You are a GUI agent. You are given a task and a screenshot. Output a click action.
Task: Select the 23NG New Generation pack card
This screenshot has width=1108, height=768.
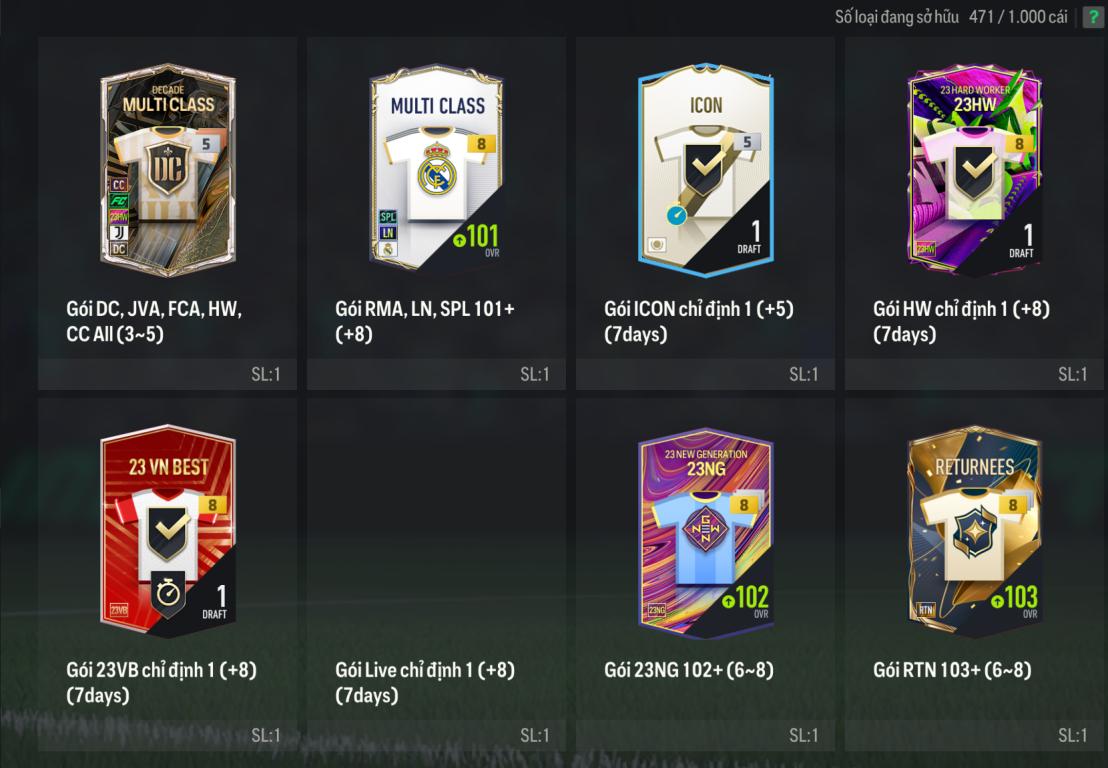706,533
